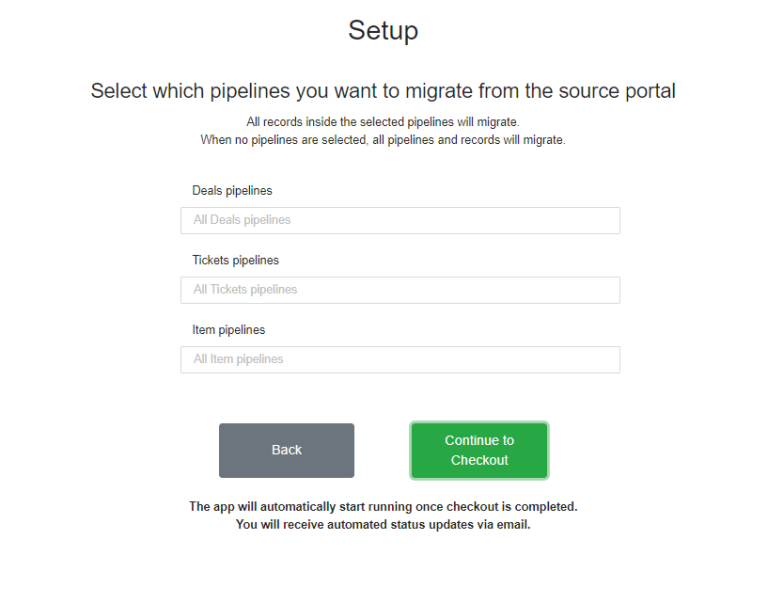Focus the 'All Tickets pipelines' placeholder text
768x603 pixels.
(x=245, y=290)
